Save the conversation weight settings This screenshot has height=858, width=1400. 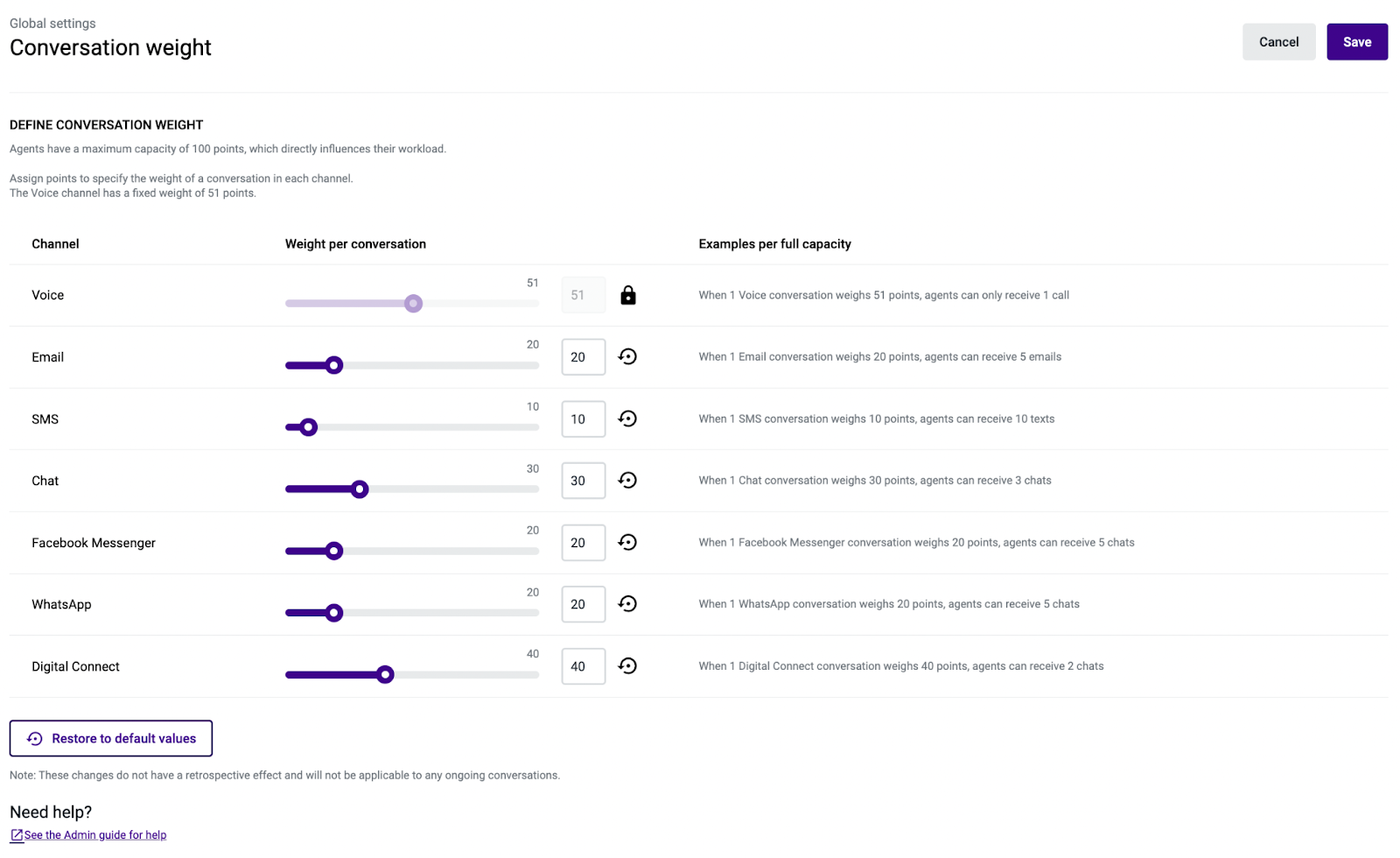[1357, 42]
